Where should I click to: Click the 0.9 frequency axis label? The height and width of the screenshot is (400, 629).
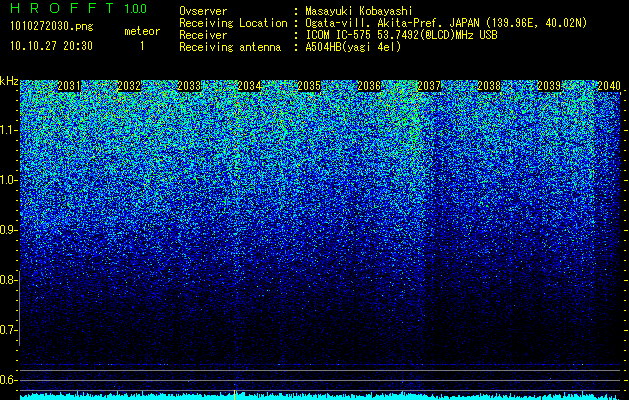(8, 230)
